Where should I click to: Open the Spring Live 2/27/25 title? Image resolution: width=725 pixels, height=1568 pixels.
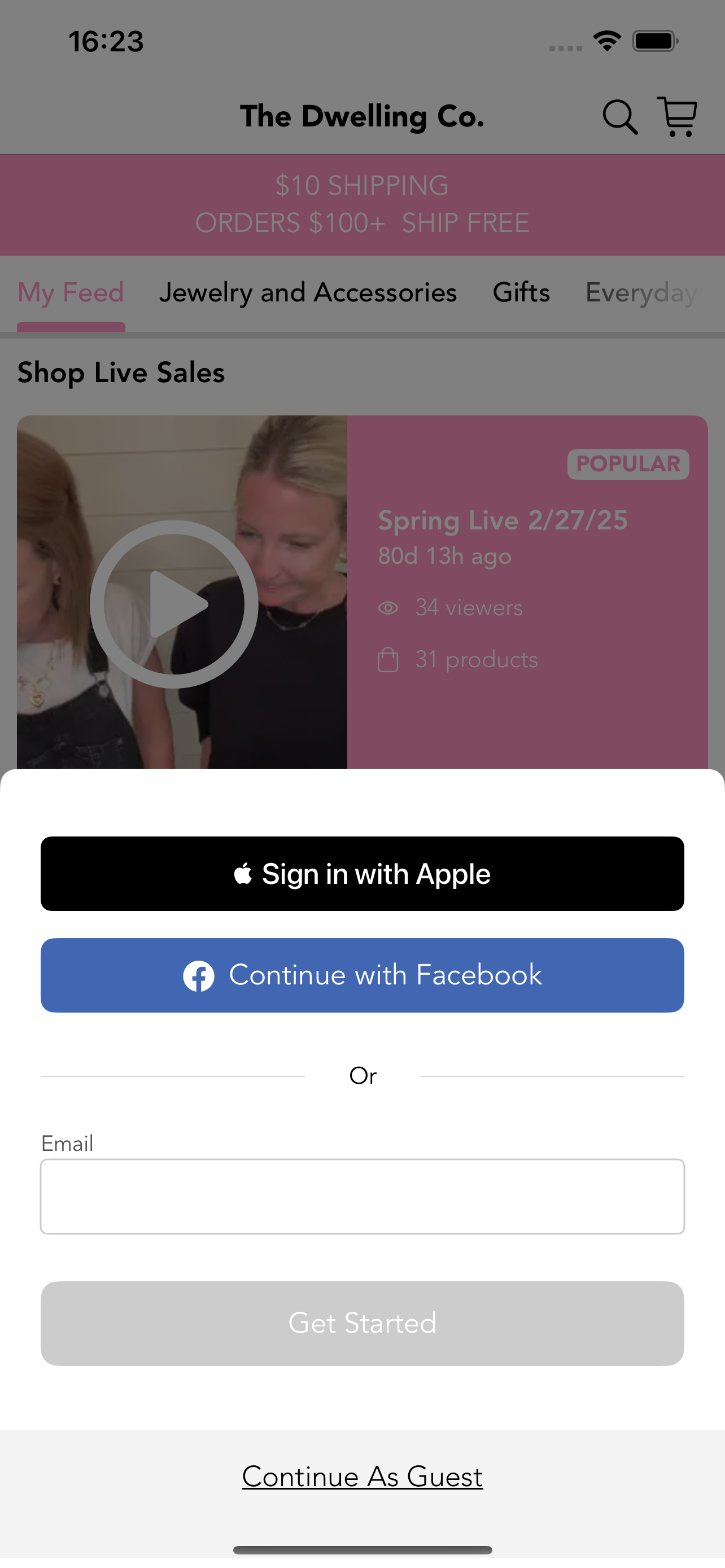502,520
